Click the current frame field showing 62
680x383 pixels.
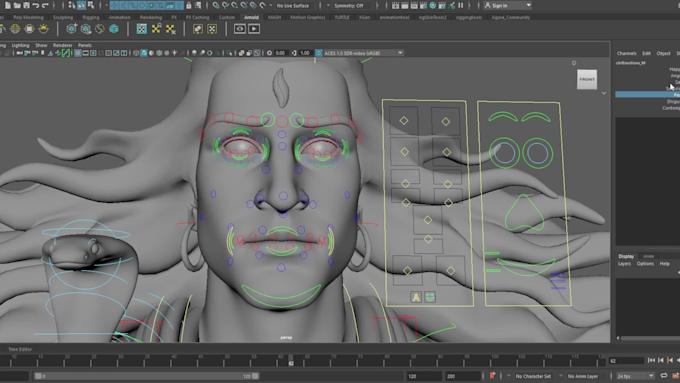pyautogui.click(x=626, y=361)
